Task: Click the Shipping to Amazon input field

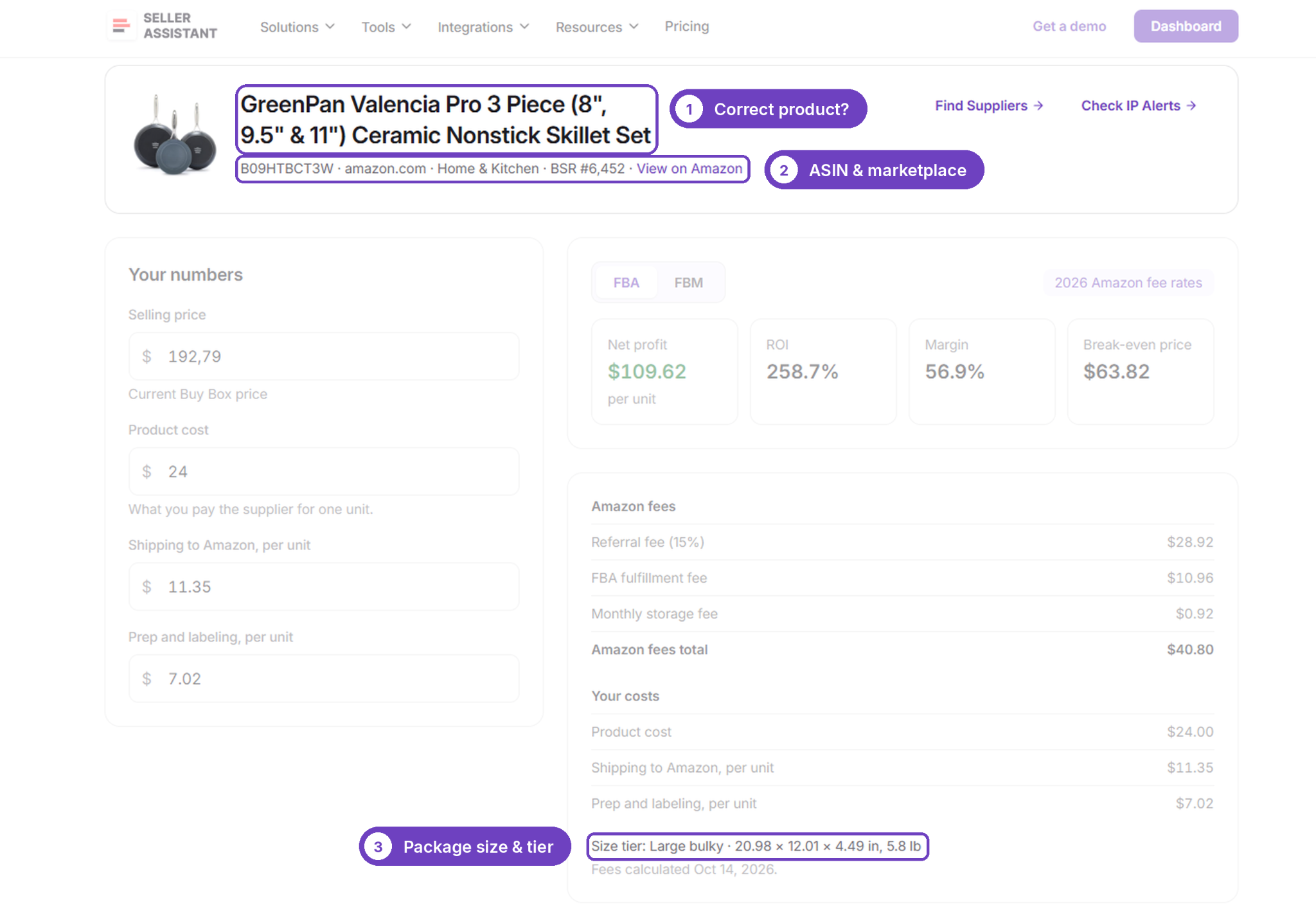Action: tap(324, 586)
